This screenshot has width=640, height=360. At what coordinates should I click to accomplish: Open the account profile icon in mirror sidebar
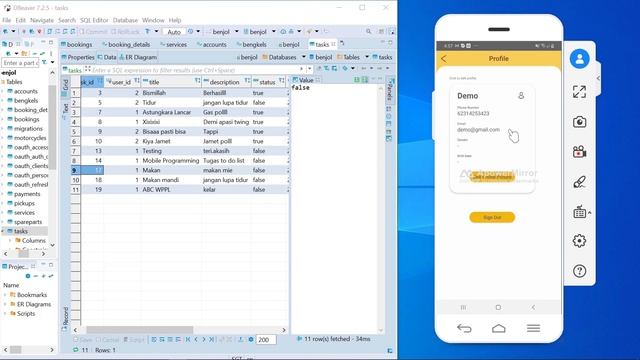[x=579, y=59]
